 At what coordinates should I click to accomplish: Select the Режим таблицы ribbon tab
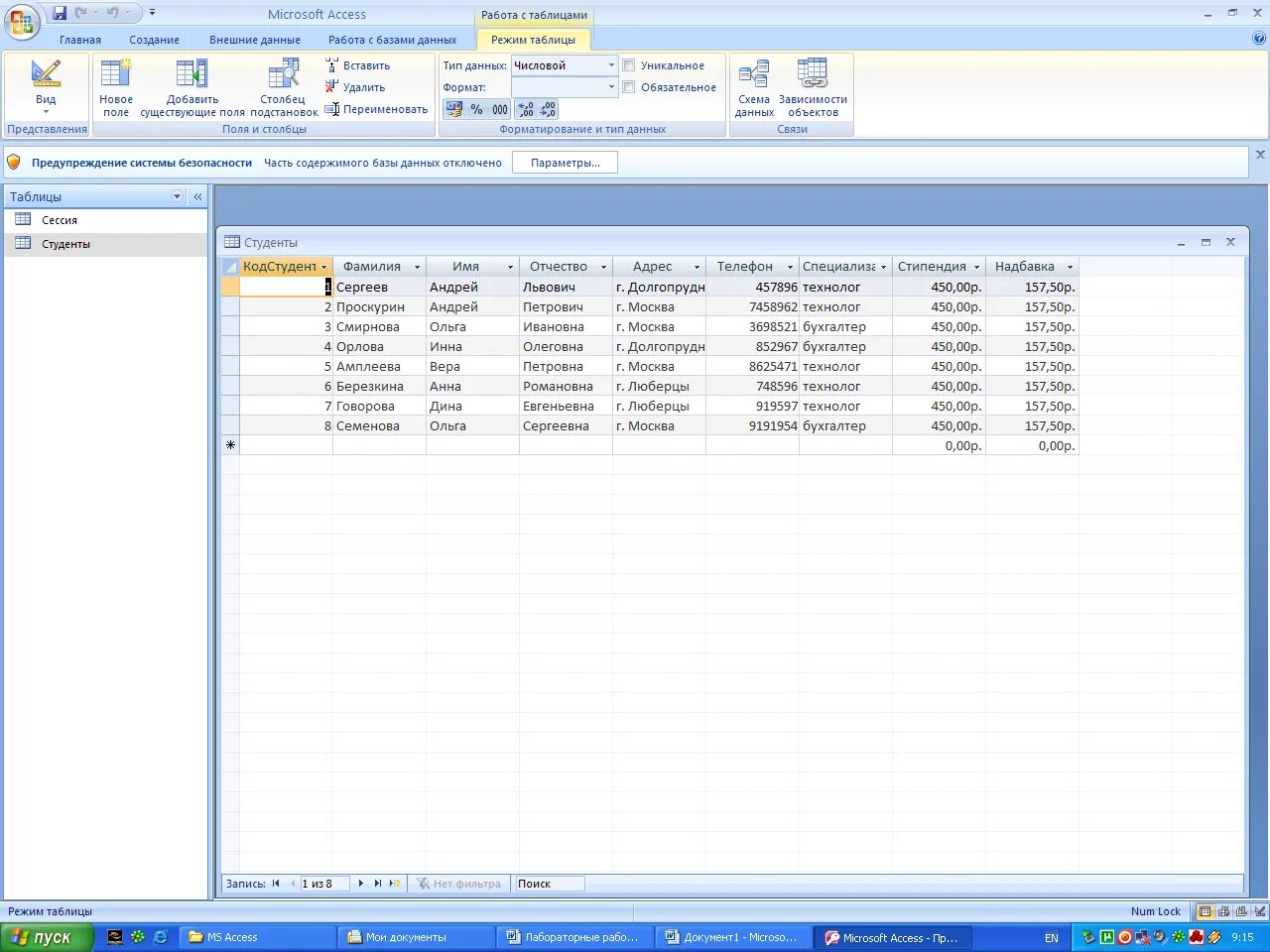(x=534, y=40)
